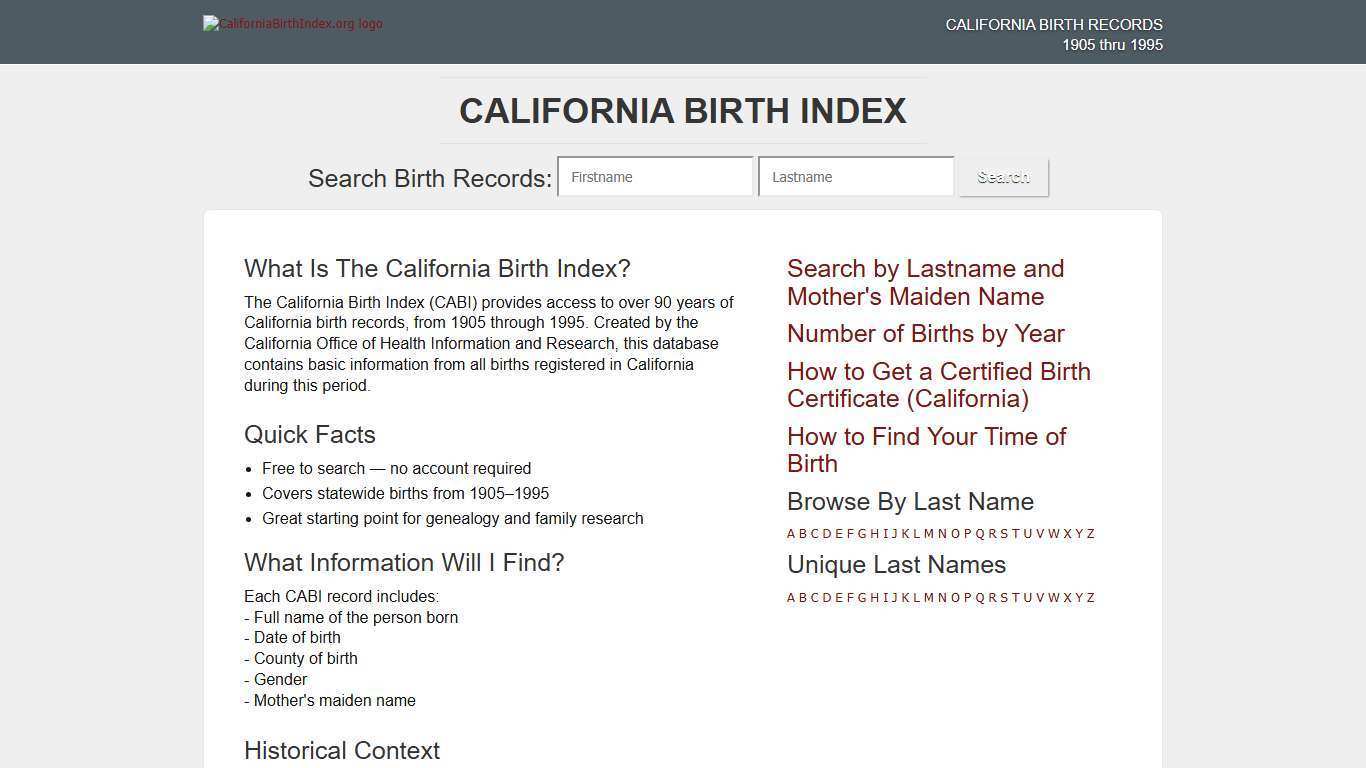The height and width of the screenshot is (768, 1366).
Task: Open Unique Last Names starting with Z
Action: pyautogui.click(x=1091, y=597)
